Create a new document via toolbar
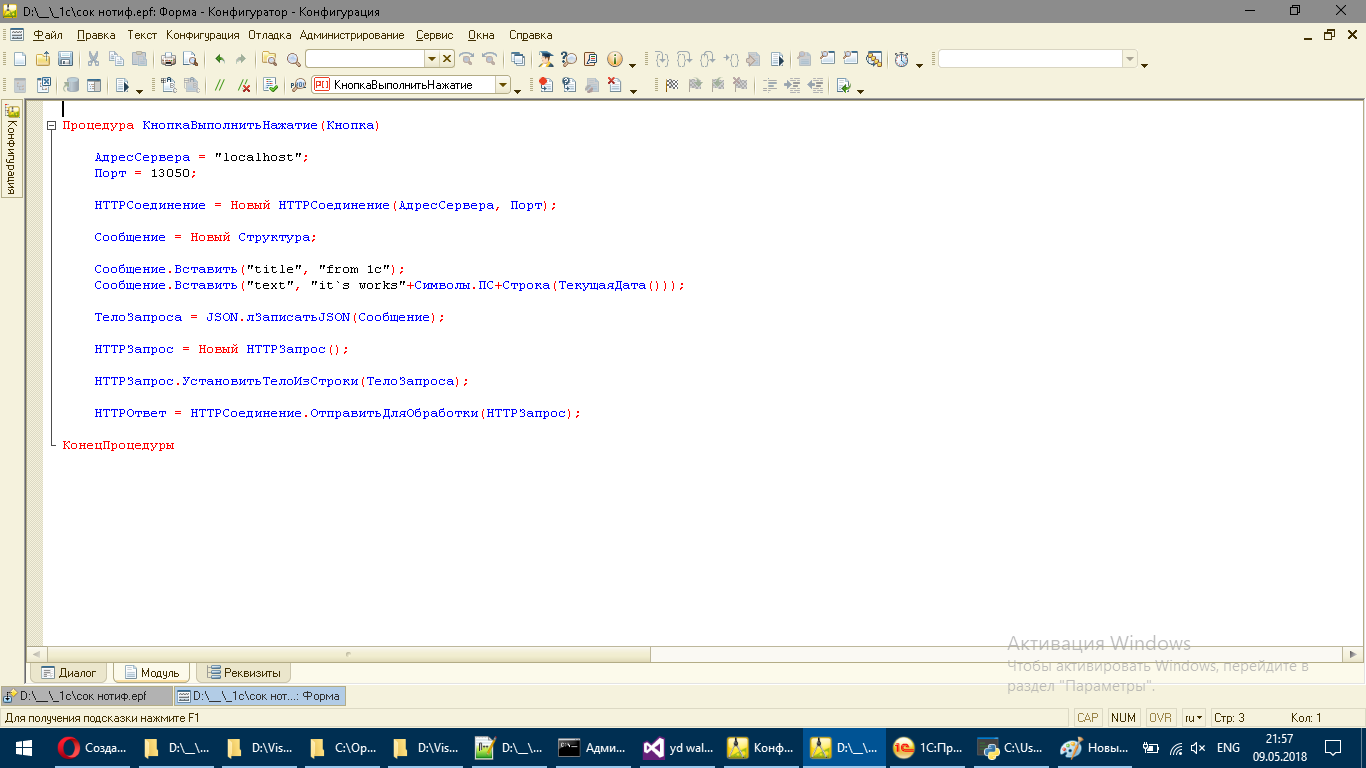This screenshot has height=768, width=1366. (19, 59)
